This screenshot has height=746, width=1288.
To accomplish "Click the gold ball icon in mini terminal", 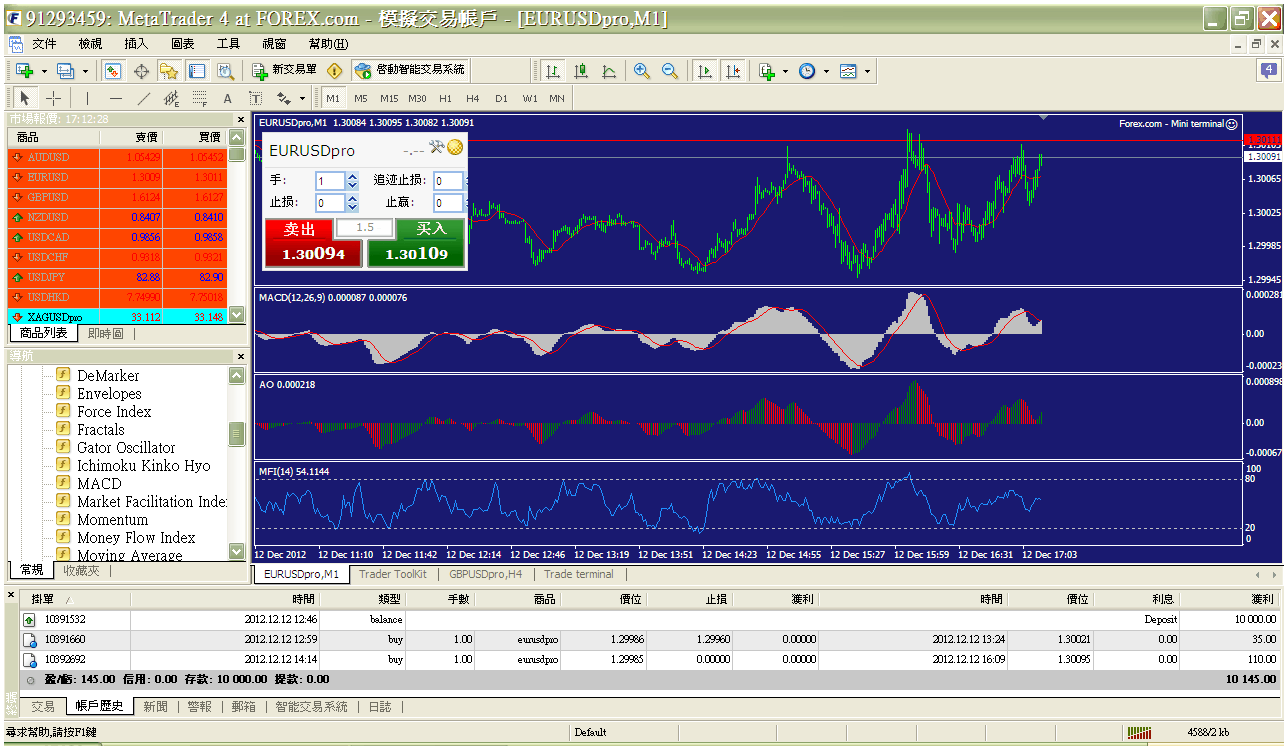I will click(x=455, y=147).
